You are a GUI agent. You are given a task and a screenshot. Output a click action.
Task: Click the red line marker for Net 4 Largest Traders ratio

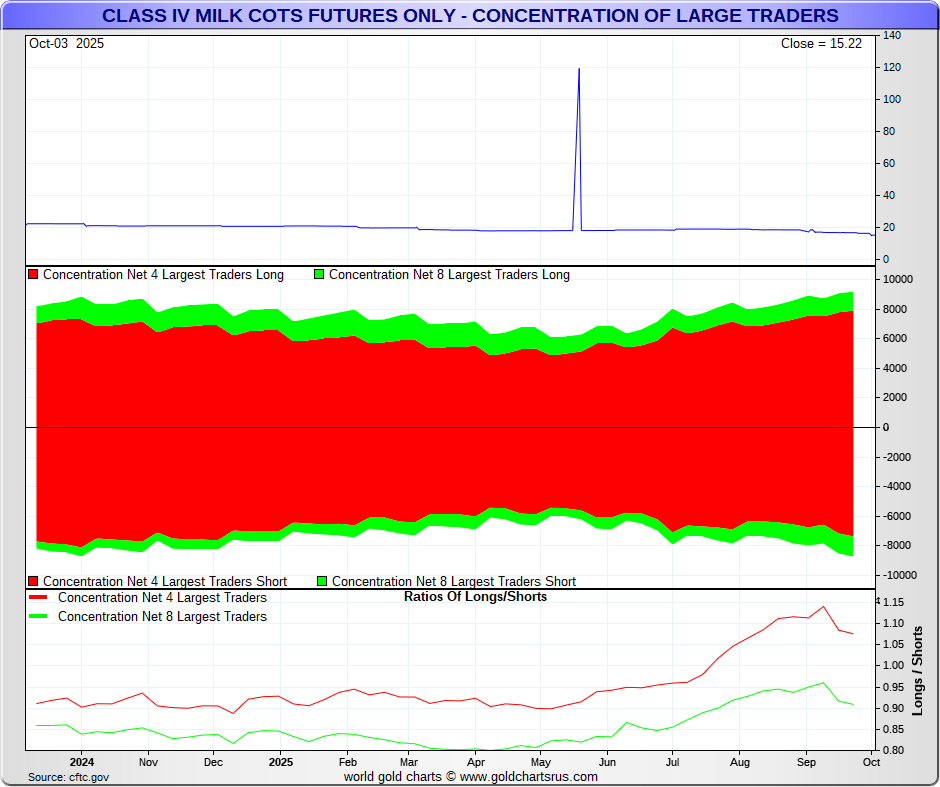[x=40, y=598]
